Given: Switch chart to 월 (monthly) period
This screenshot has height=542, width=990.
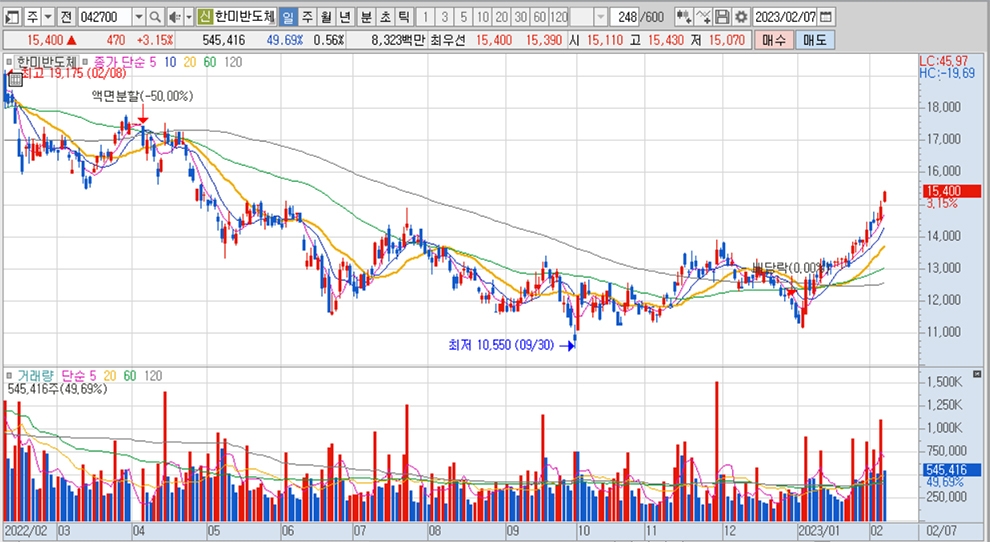Looking at the screenshot, I should pos(326,17).
